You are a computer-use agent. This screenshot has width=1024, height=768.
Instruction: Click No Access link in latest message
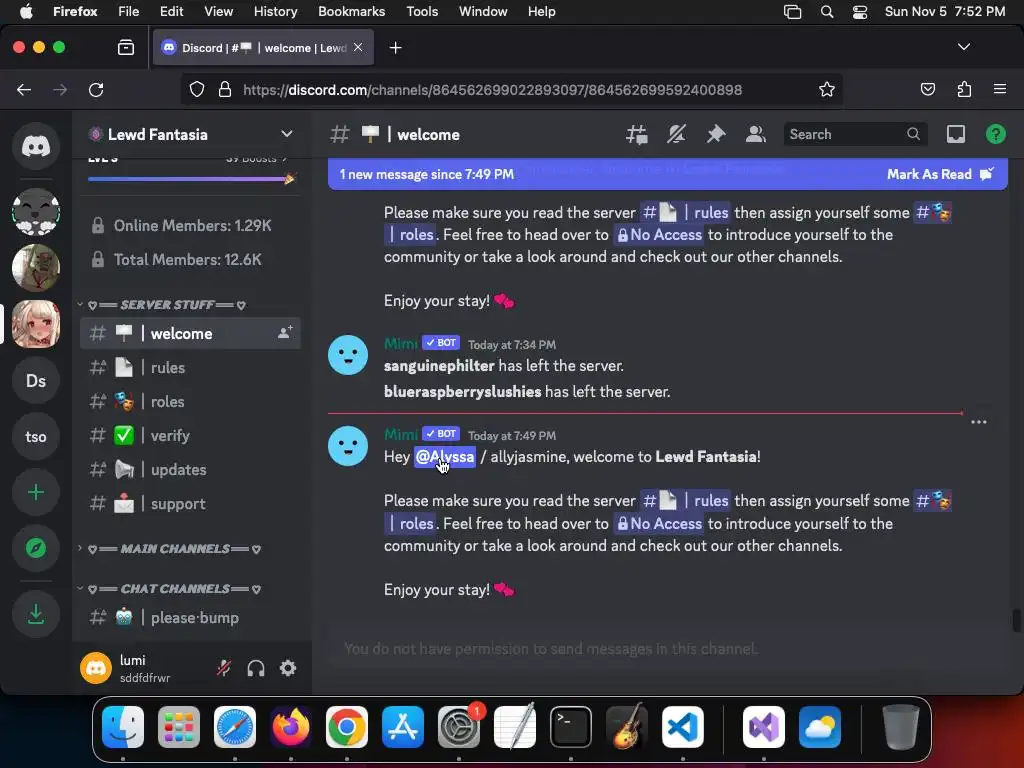(x=658, y=524)
